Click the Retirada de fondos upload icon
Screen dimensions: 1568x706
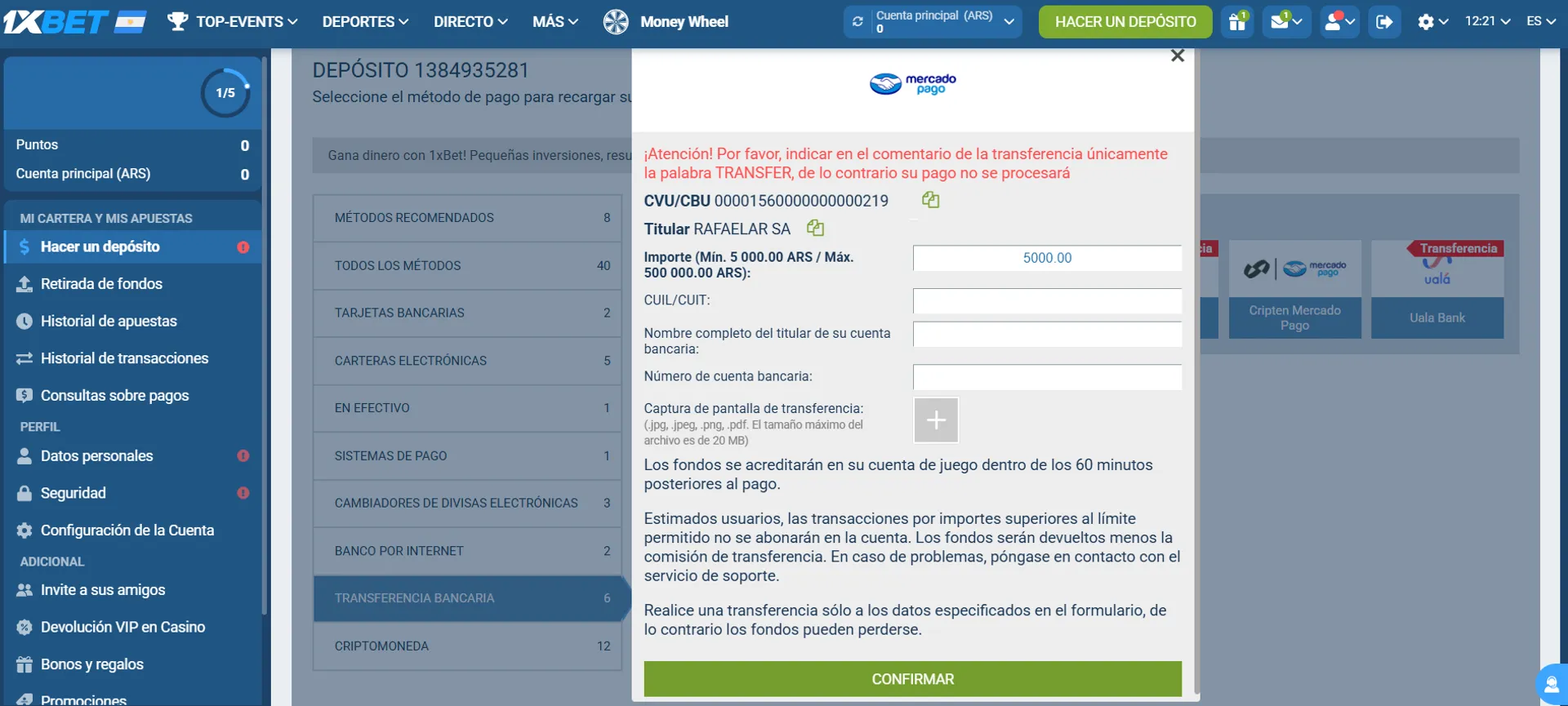tap(24, 284)
